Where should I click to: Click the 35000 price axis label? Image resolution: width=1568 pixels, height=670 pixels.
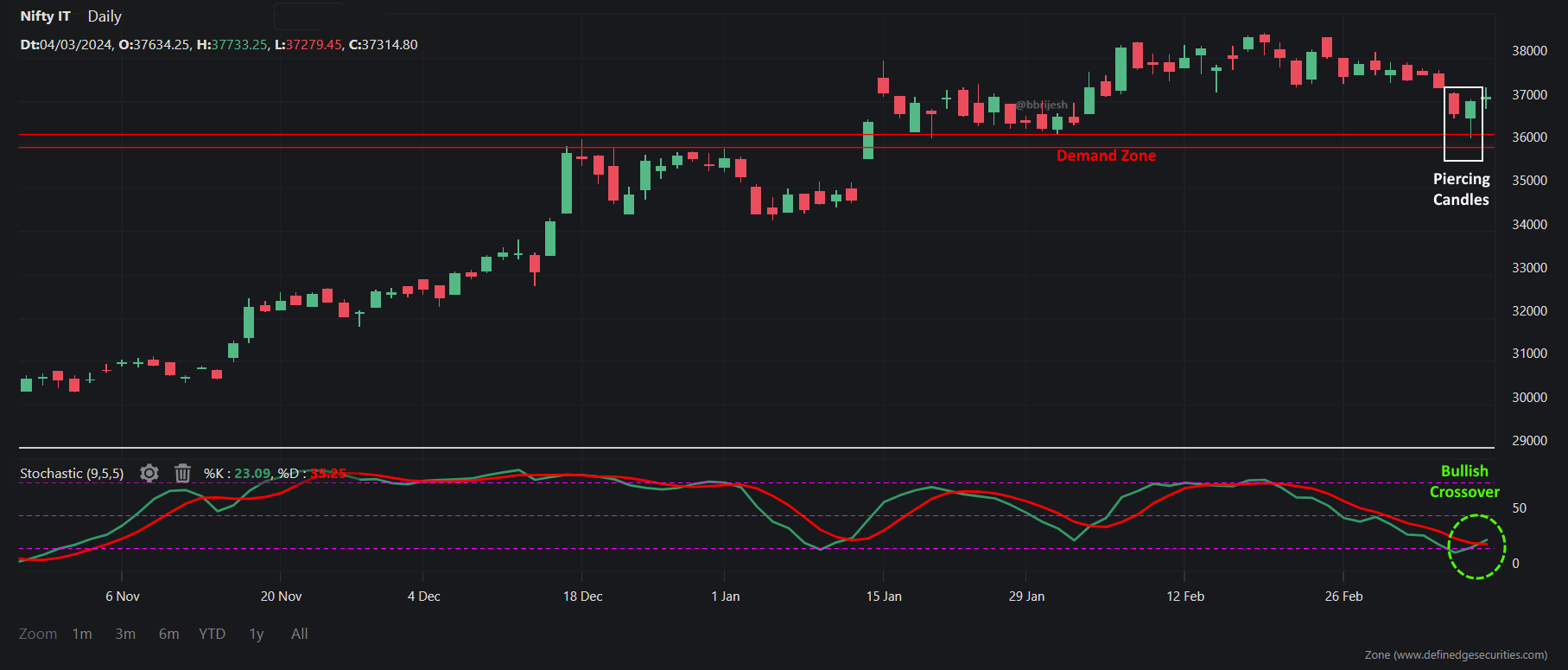1529,181
